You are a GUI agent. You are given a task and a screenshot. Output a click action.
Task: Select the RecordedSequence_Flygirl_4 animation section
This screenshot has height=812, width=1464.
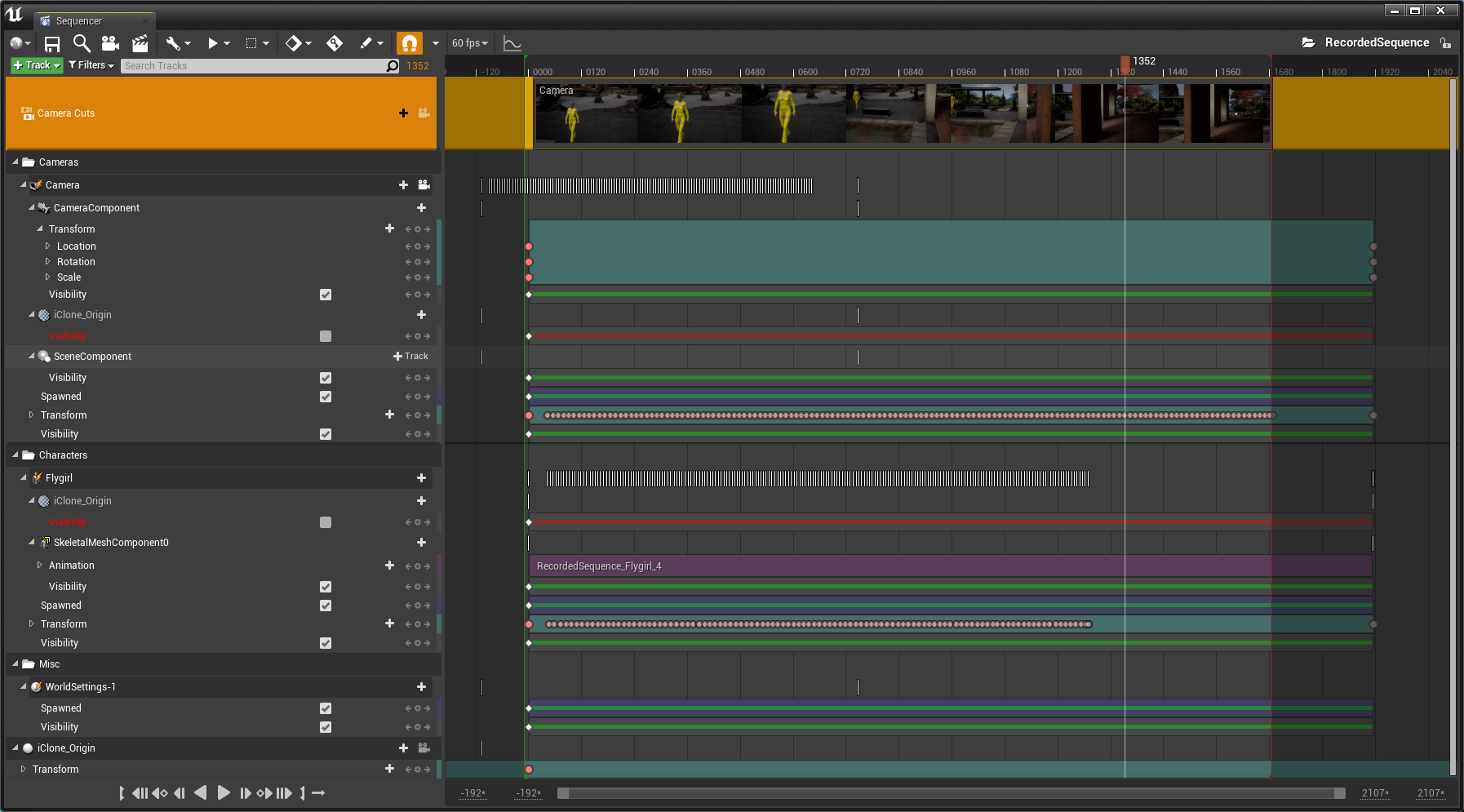point(951,566)
